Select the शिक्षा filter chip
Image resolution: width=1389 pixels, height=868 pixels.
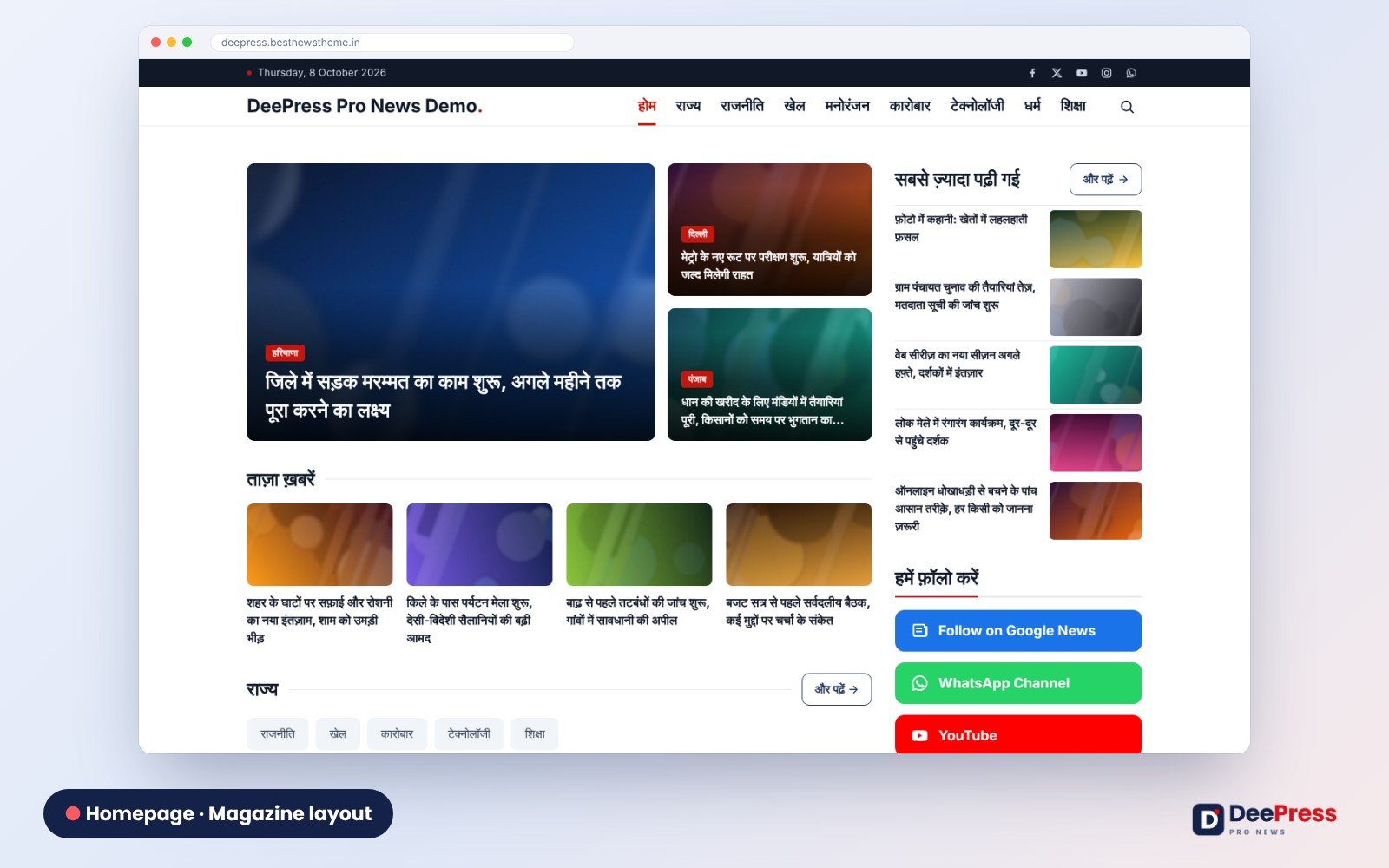click(535, 734)
